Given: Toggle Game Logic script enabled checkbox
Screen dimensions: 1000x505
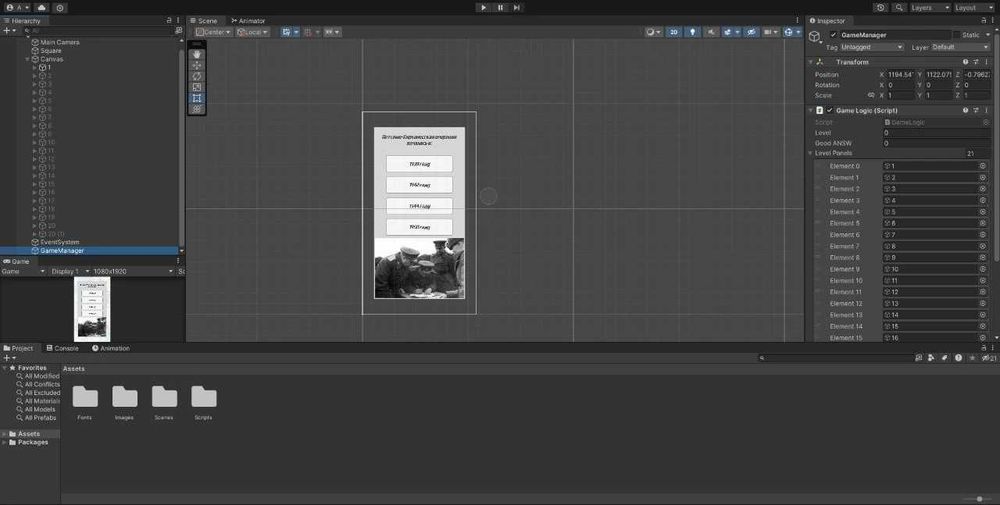Looking at the screenshot, I should coord(830,110).
